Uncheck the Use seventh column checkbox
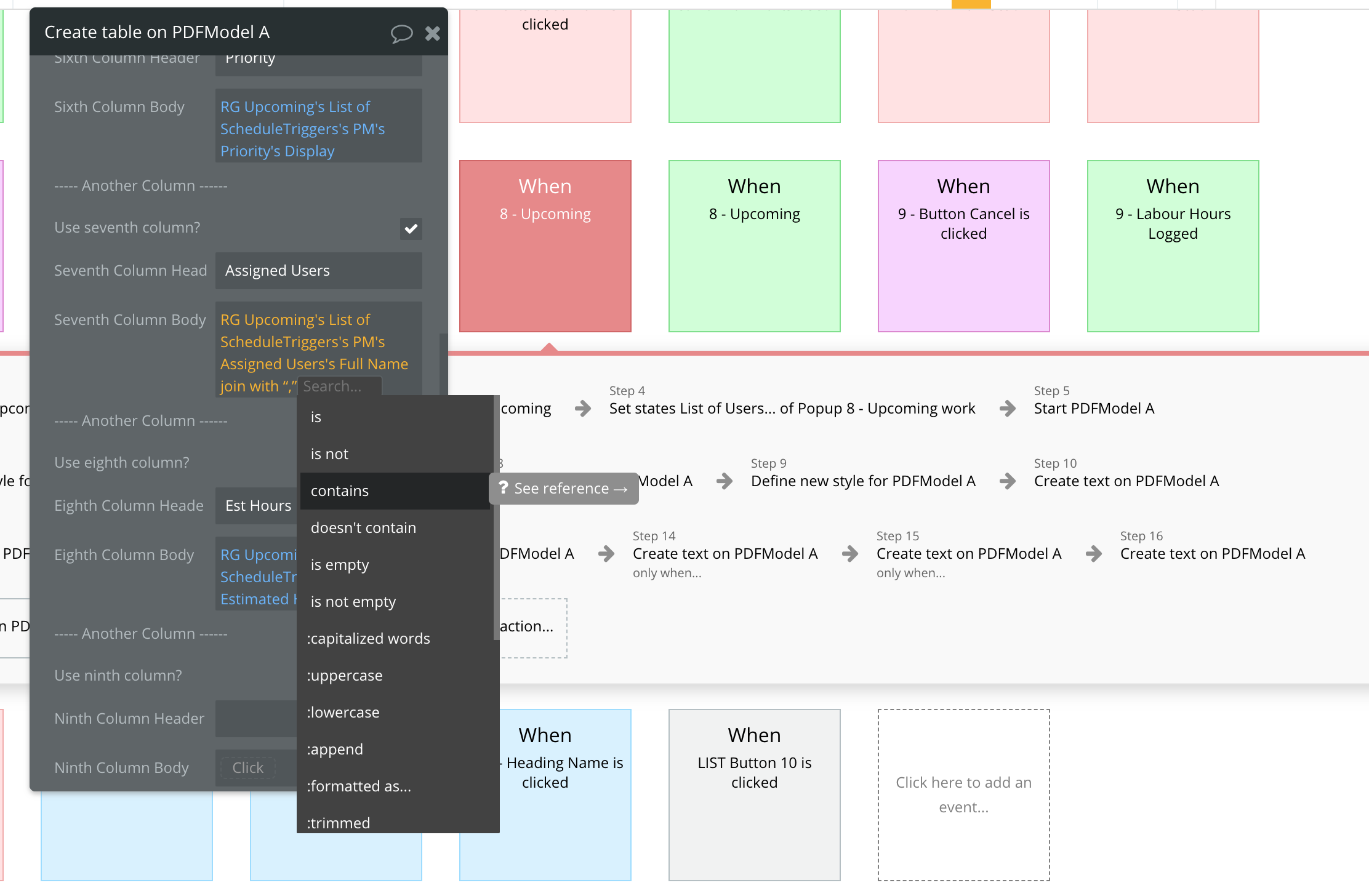 coord(411,229)
